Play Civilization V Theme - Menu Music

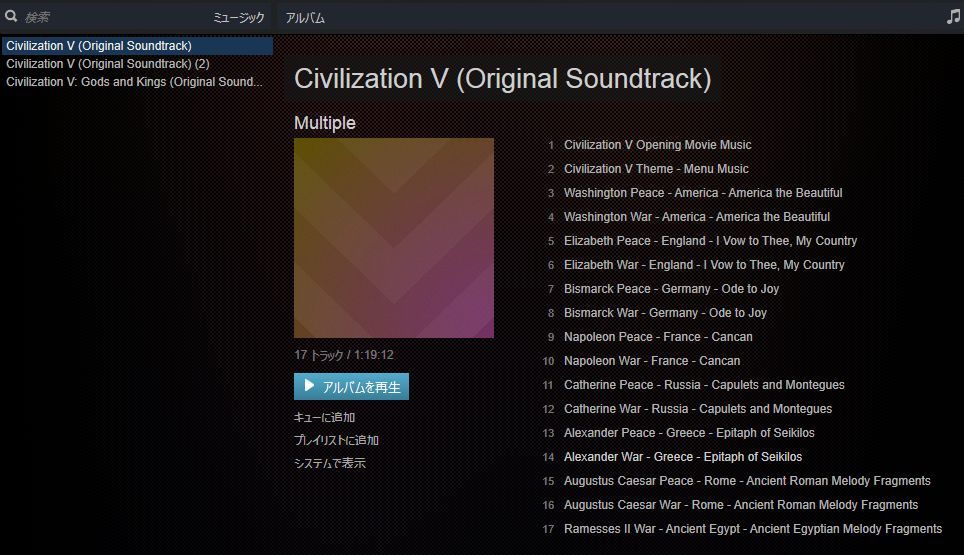coord(656,169)
